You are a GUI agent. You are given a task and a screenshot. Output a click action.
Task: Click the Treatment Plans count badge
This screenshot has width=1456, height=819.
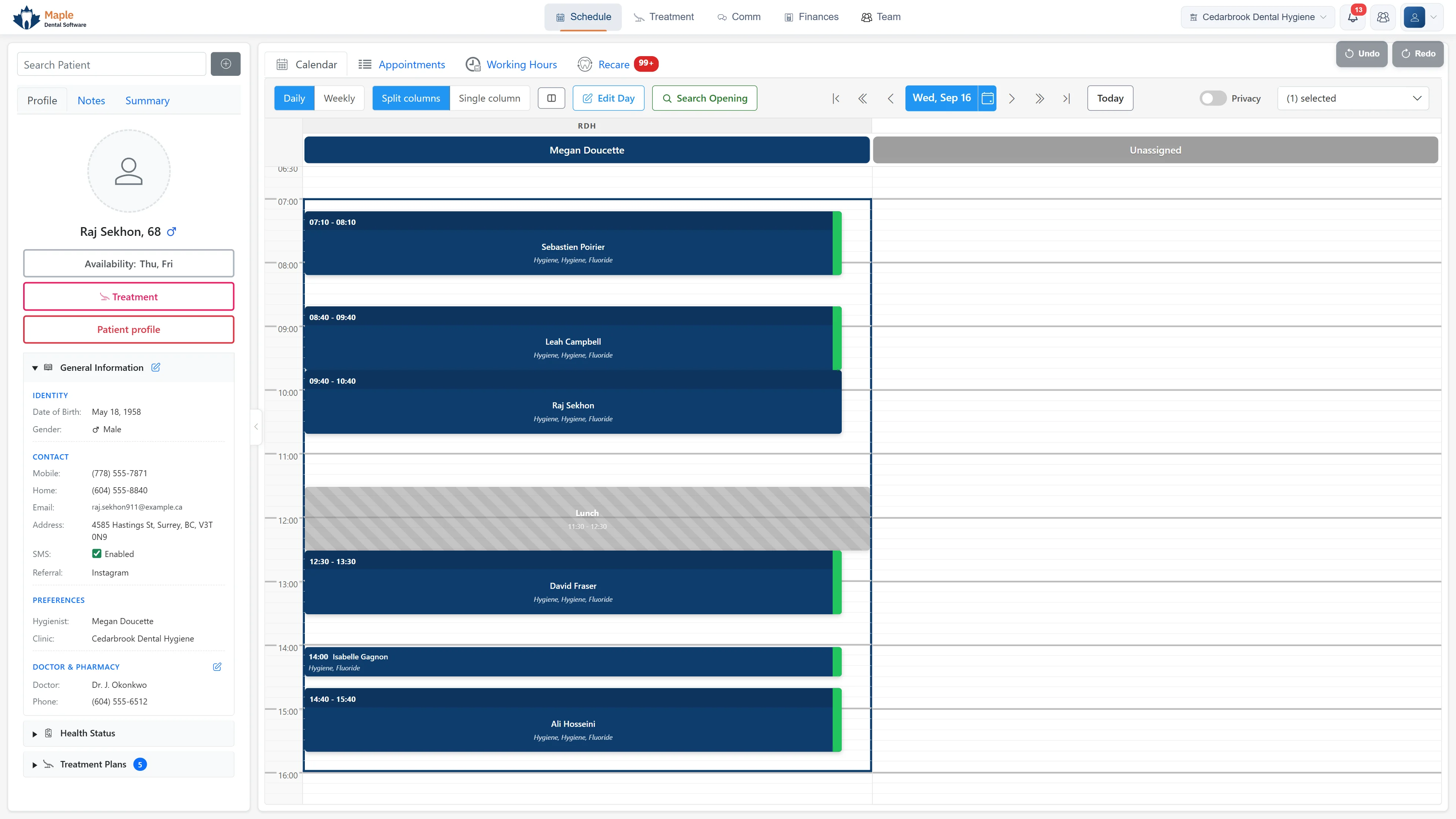click(x=140, y=764)
